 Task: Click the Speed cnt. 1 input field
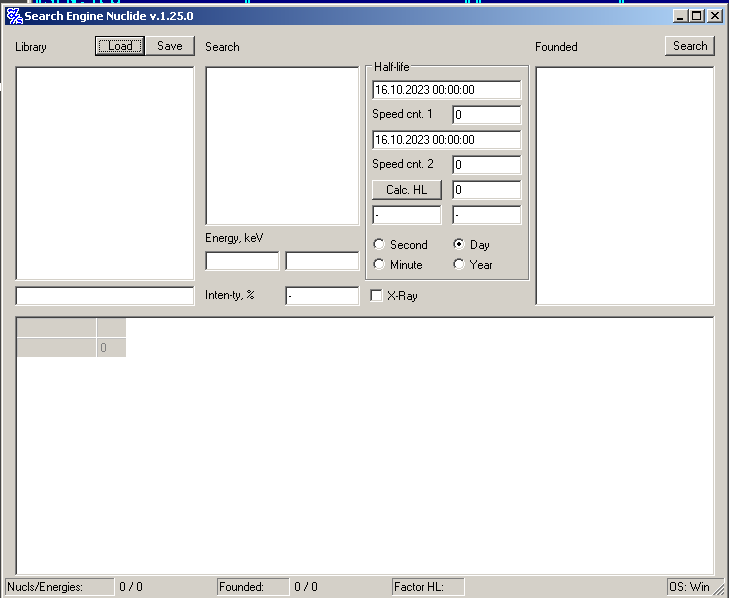pyautogui.click(x=486, y=115)
